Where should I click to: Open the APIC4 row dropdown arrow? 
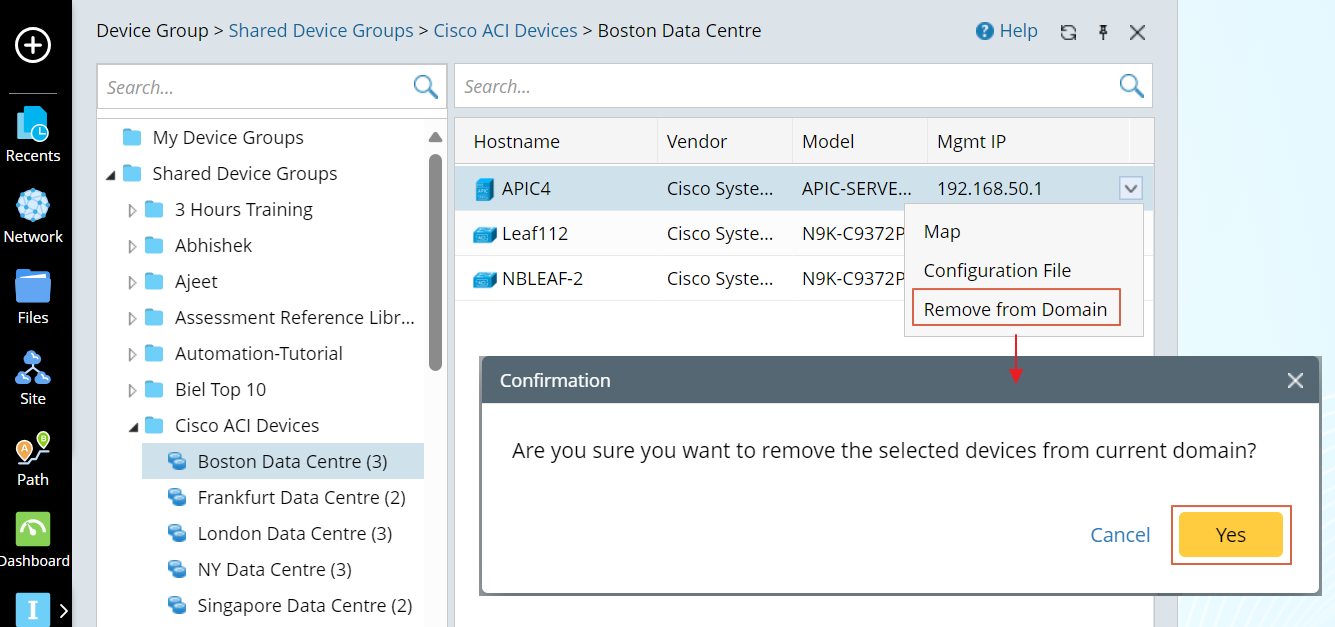[x=1130, y=188]
